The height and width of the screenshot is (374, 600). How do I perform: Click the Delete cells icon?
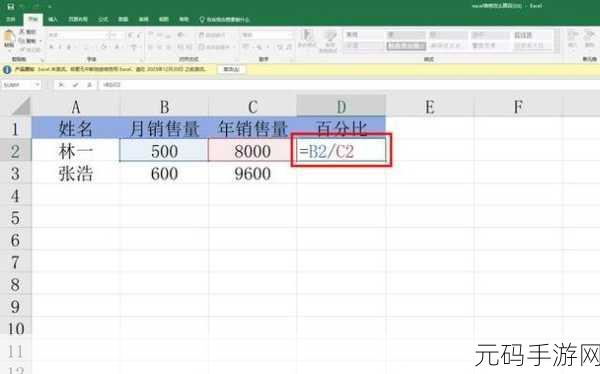[x=589, y=36]
